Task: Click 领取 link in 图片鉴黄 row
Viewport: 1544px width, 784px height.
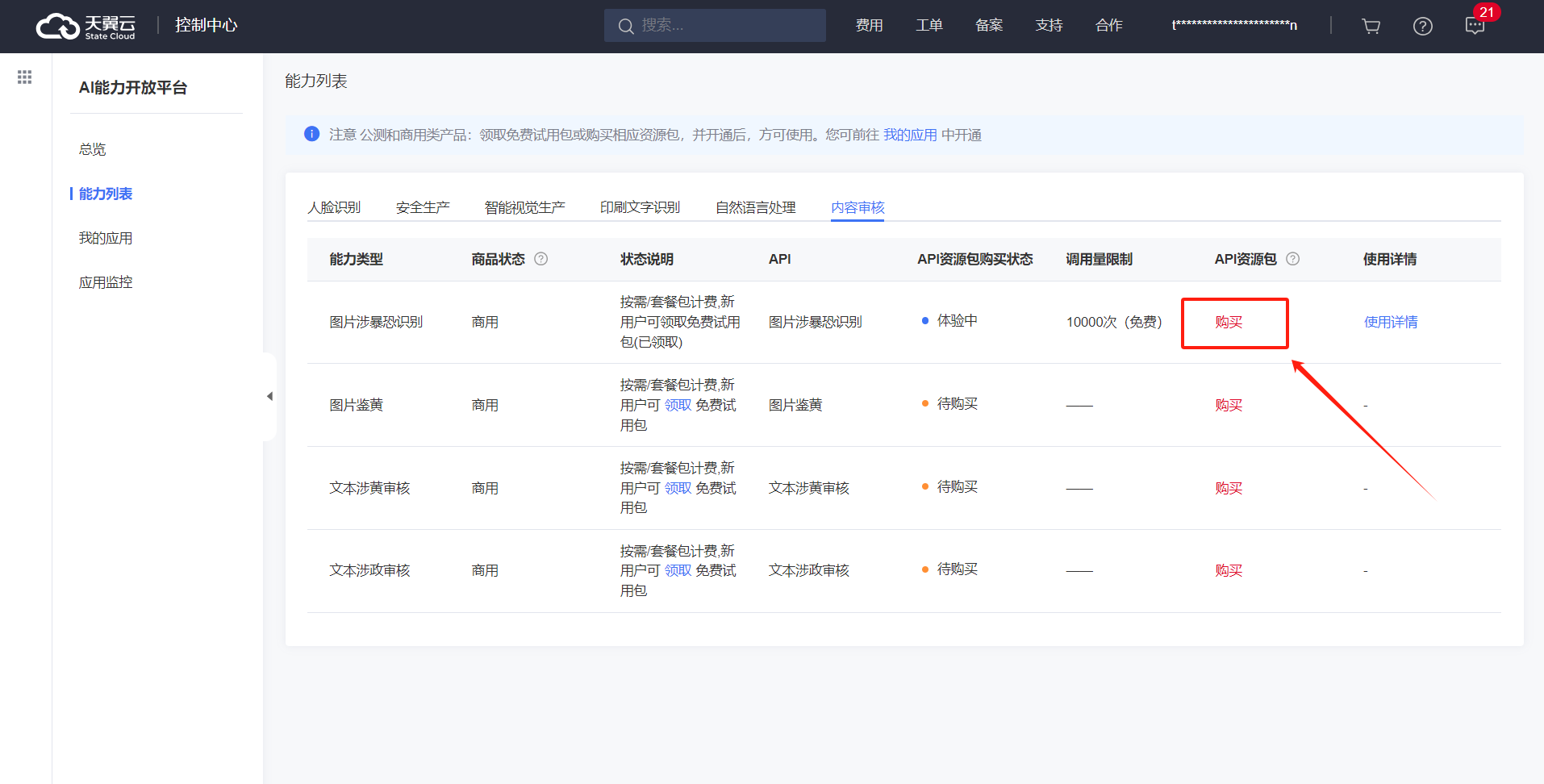Action: pos(678,405)
